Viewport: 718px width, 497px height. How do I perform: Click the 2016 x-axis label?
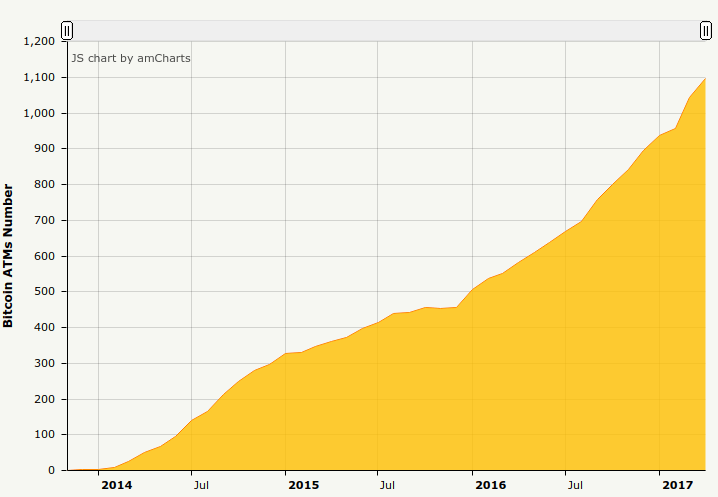(x=490, y=485)
